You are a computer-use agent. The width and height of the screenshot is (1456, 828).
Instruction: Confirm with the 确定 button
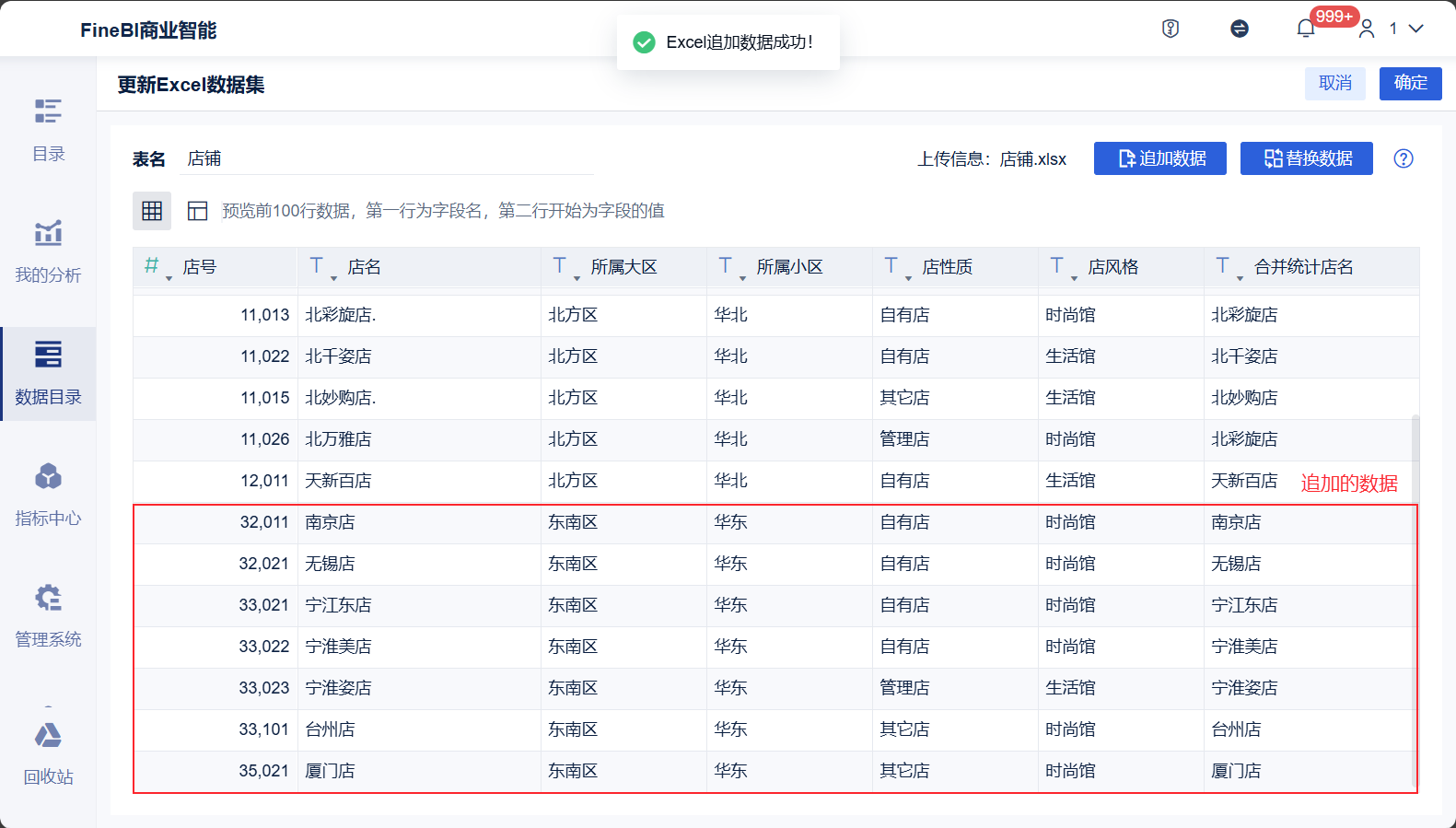[x=1411, y=84]
